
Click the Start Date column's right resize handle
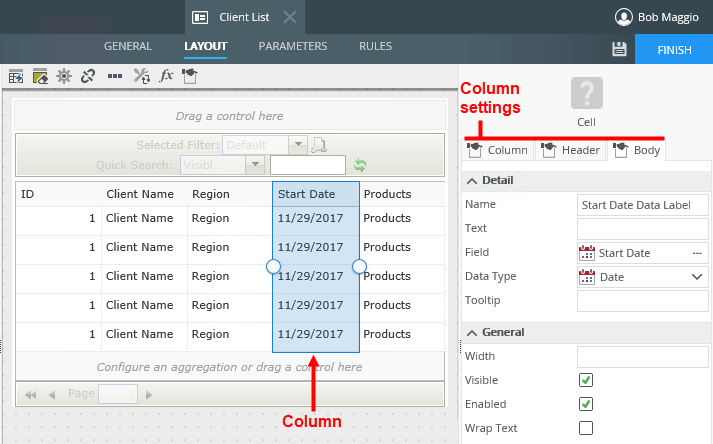point(360,266)
